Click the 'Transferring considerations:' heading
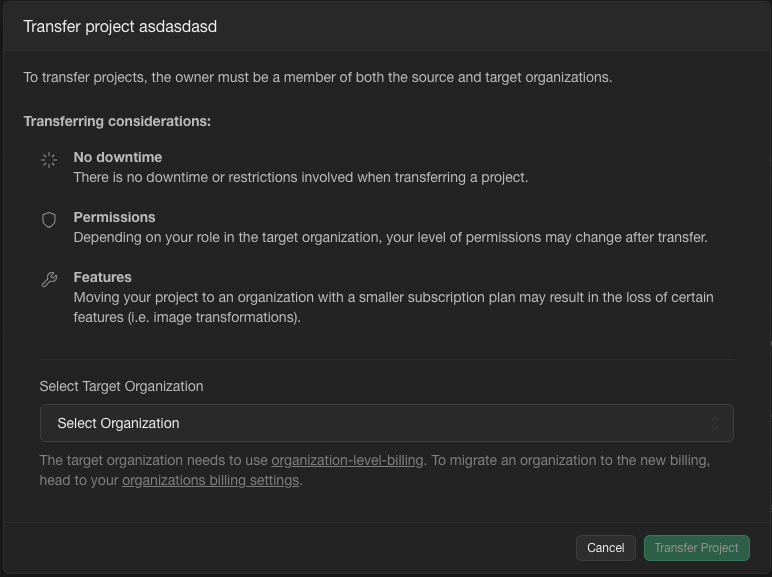Image resolution: width=772 pixels, height=577 pixels. pyautogui.click(x=117, y=121)
